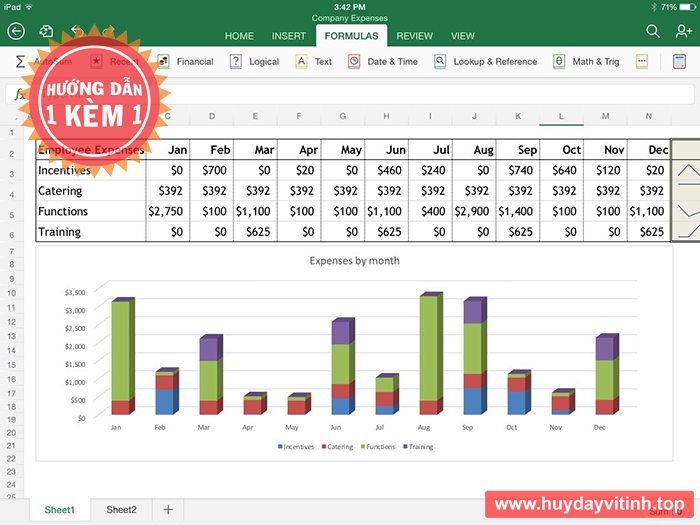Tap the Financial label

pyautogui.click(x=195, y=62)
